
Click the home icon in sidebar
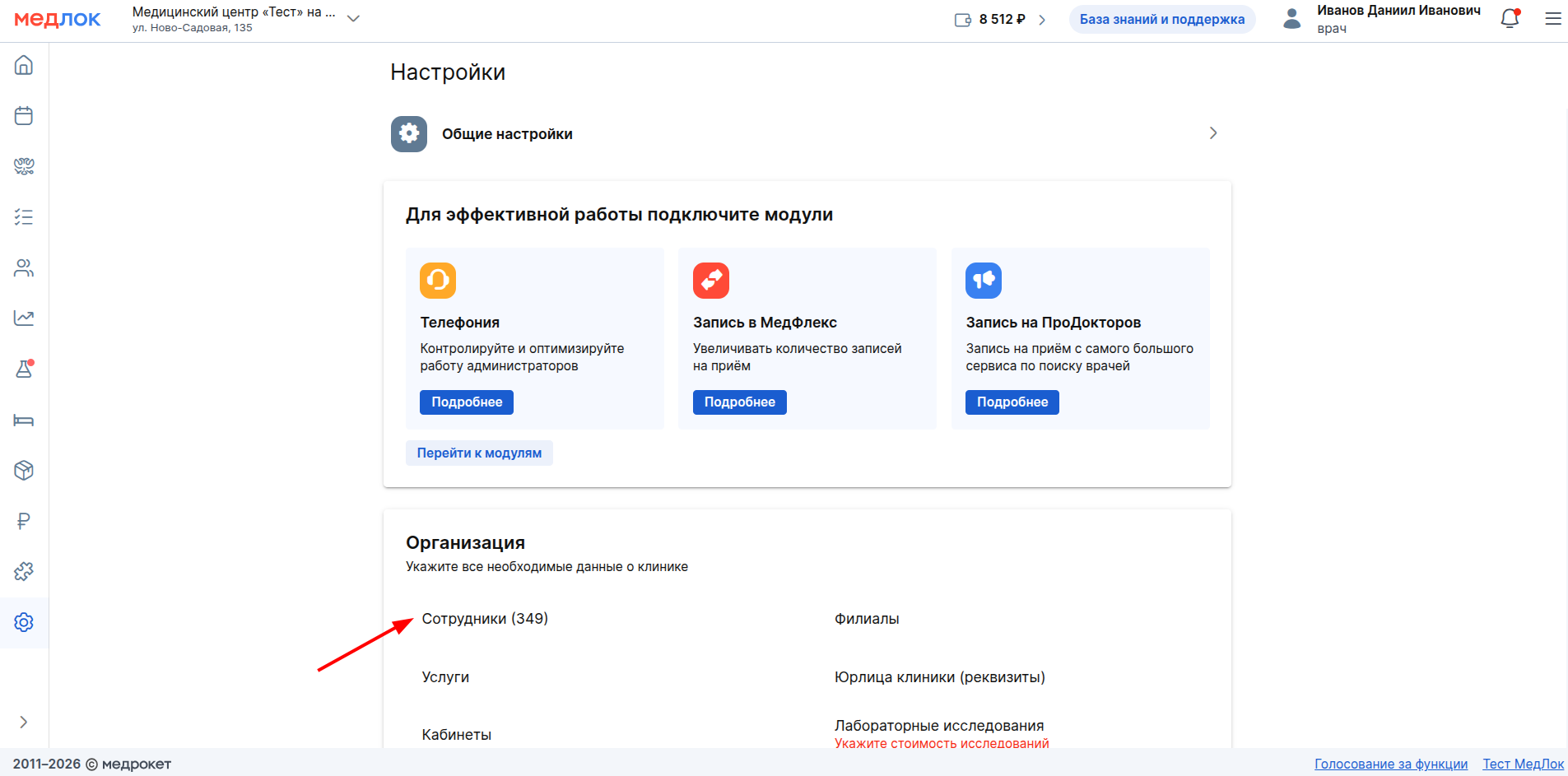24,65
